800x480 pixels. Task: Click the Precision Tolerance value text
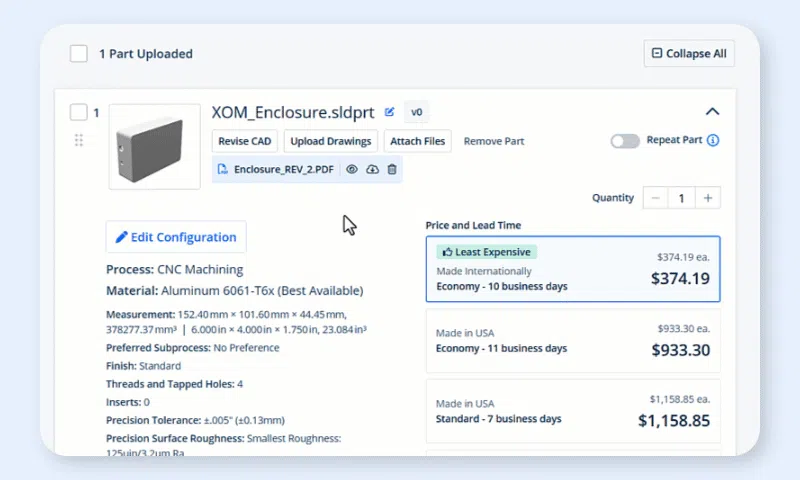click(x=244, y=420)
